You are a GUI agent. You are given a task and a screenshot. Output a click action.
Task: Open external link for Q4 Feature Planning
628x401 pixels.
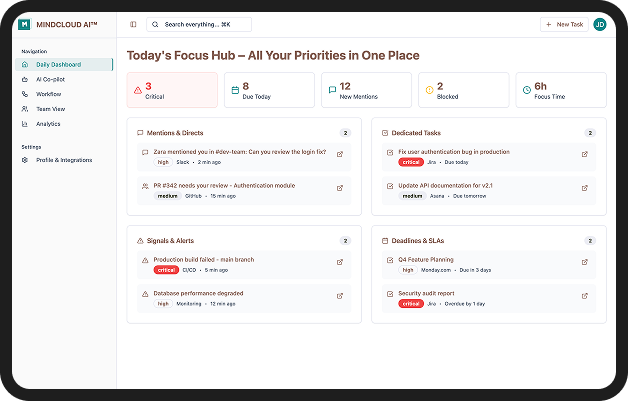tap(585, 262)
